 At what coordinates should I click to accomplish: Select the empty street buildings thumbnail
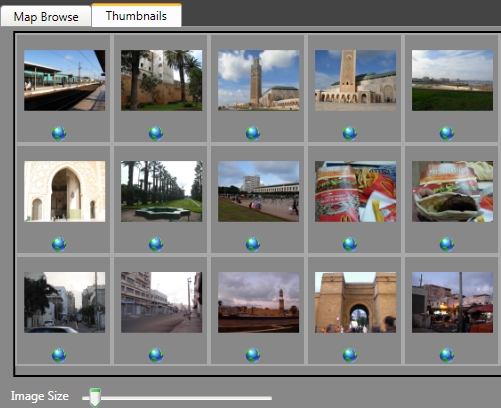[x=161, y=302]
